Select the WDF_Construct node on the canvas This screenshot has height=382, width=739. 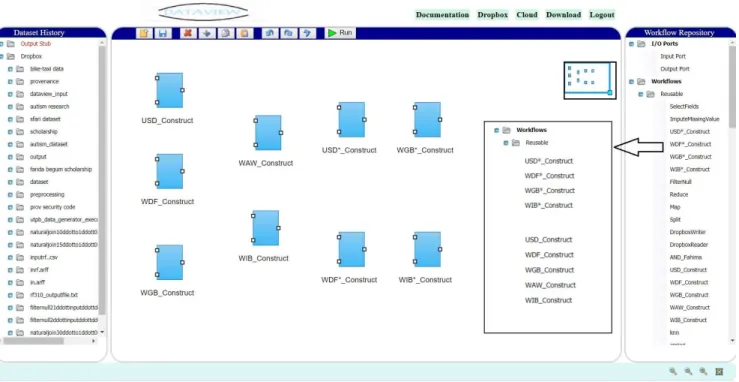click(x=170, y=171)
